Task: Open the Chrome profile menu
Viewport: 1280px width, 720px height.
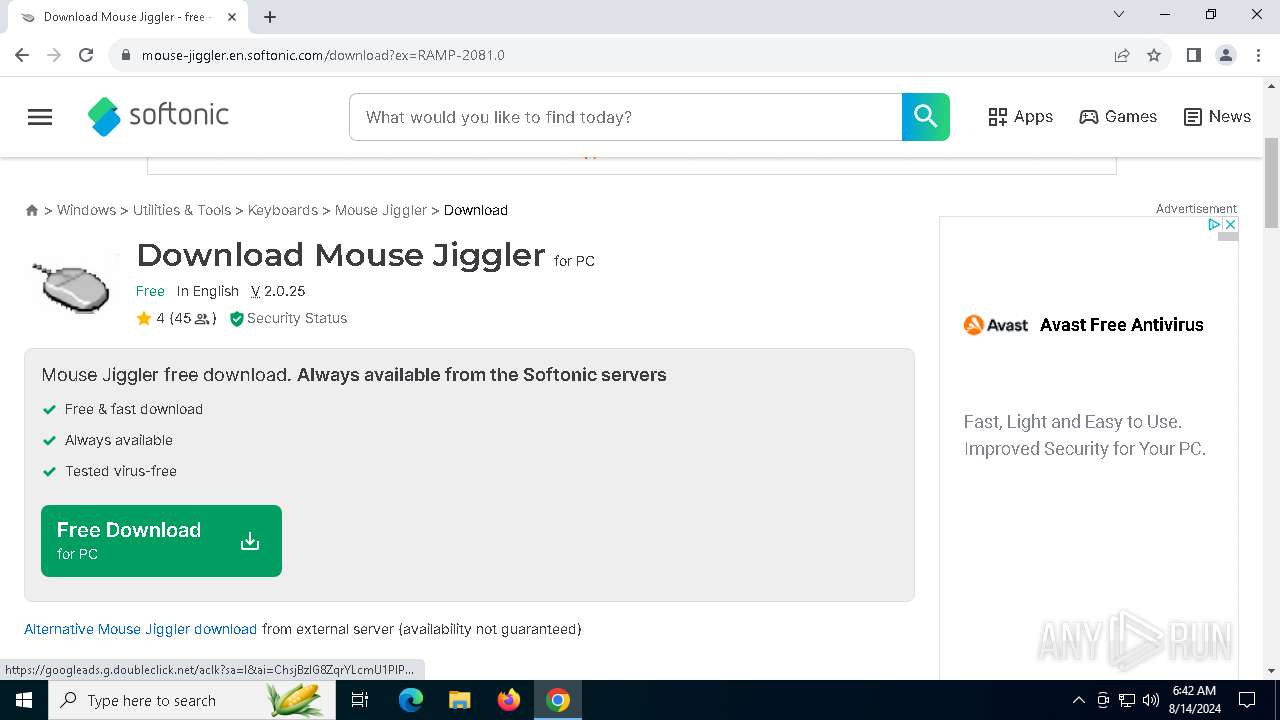Action: 1226,55
